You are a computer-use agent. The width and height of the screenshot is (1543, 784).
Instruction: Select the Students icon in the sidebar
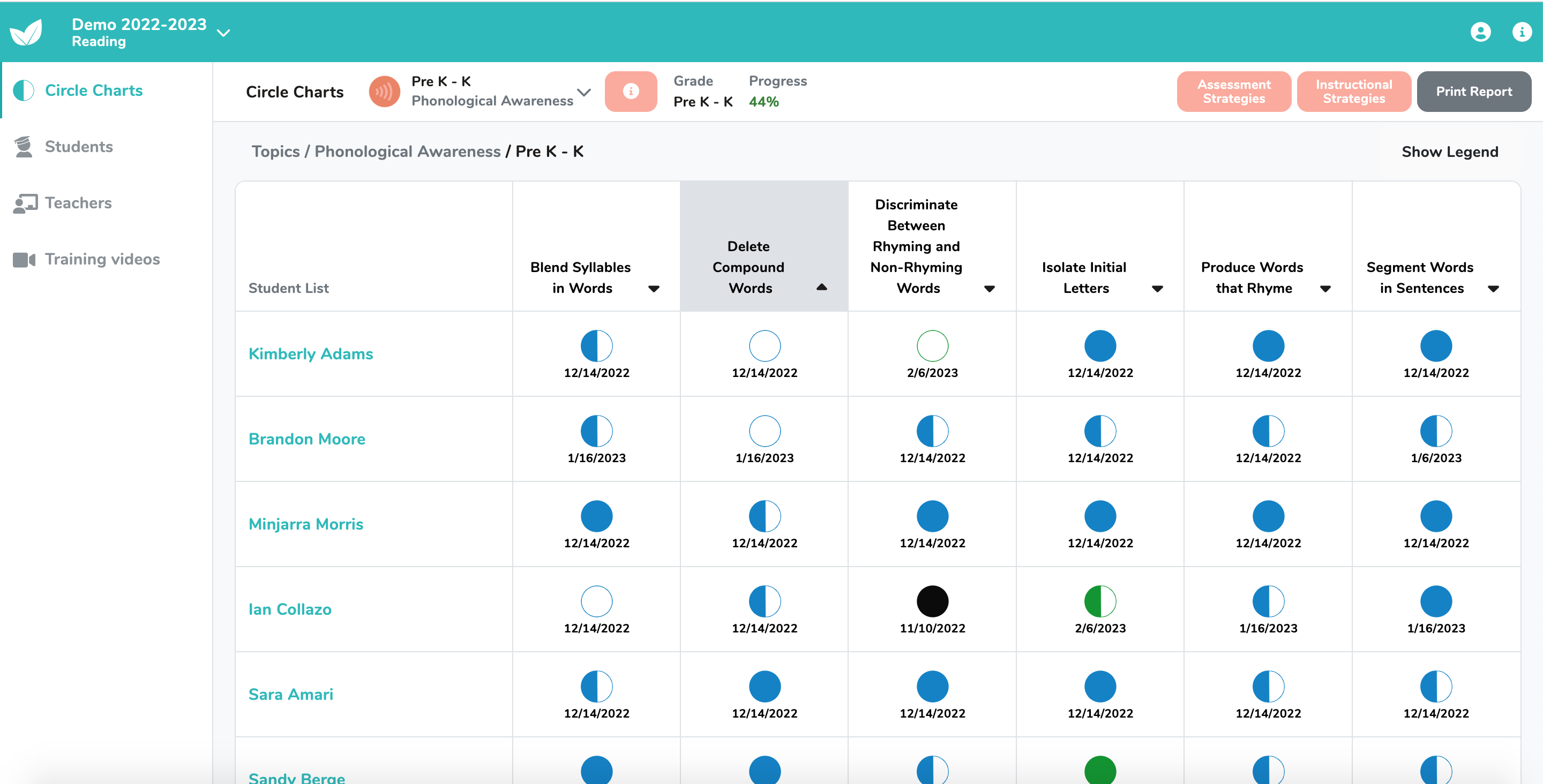point(24,146)
